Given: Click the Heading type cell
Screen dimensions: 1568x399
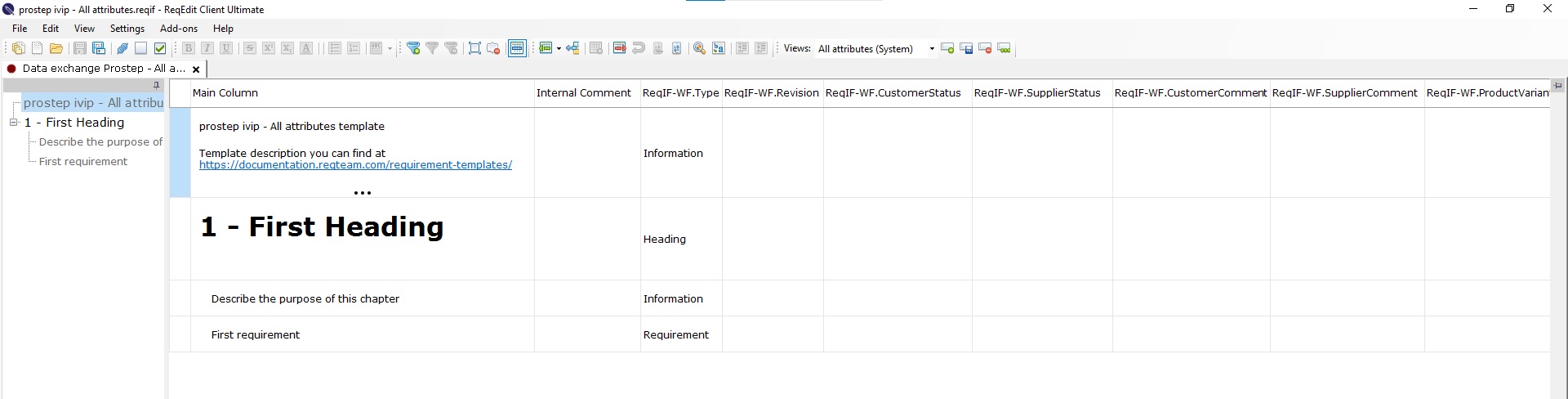Looking at the screenshot, I should (681, 240).
